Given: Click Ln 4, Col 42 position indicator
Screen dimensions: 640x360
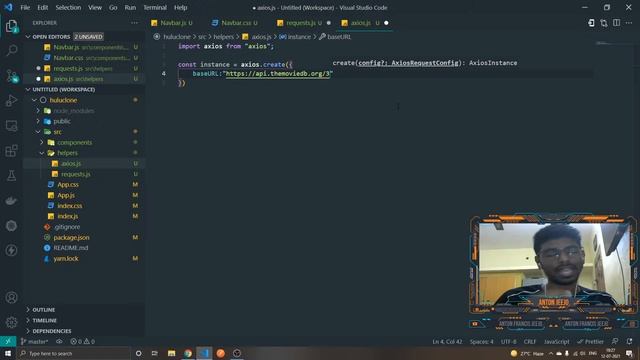Looking at the screenshot, I should 447,341.
